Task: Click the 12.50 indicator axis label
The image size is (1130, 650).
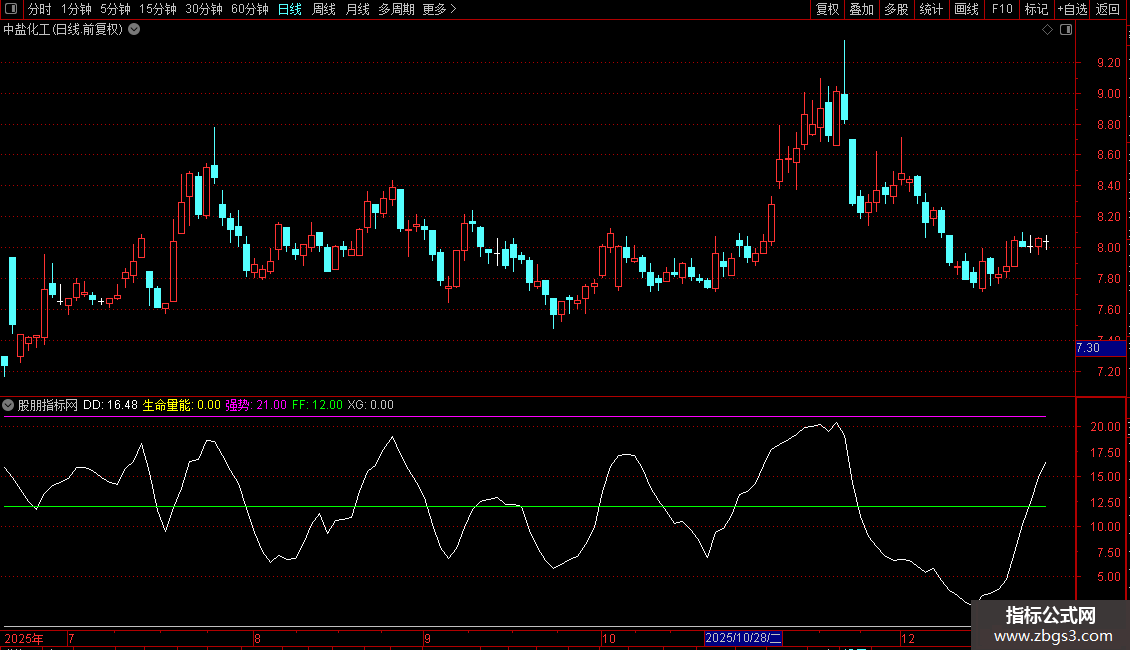Action: (1105, 502)
